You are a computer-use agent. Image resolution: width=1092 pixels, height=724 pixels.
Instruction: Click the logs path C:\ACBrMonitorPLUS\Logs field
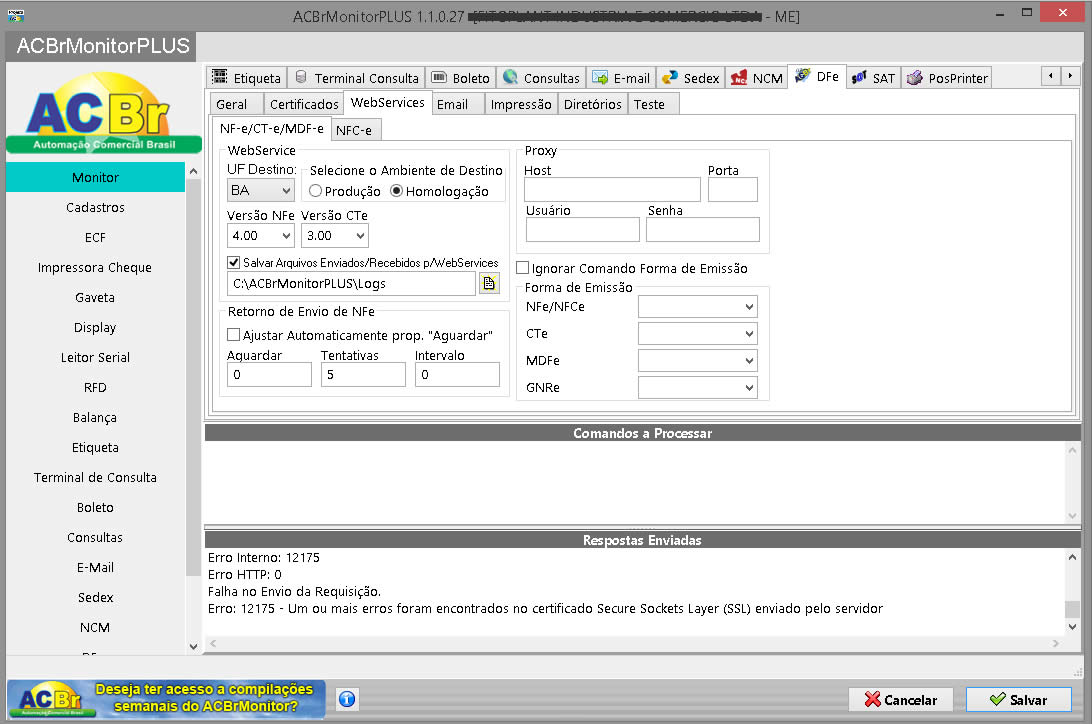coord(352,283)
